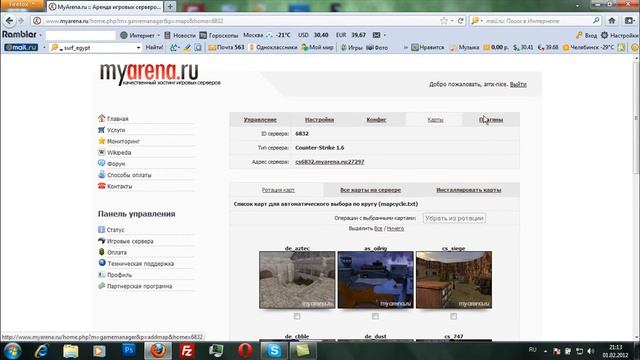The width and height of the screenshot is (640, 360).
Task: Click Гороскопы in the Rambler toolbar
Action: (x=219, y=36)
